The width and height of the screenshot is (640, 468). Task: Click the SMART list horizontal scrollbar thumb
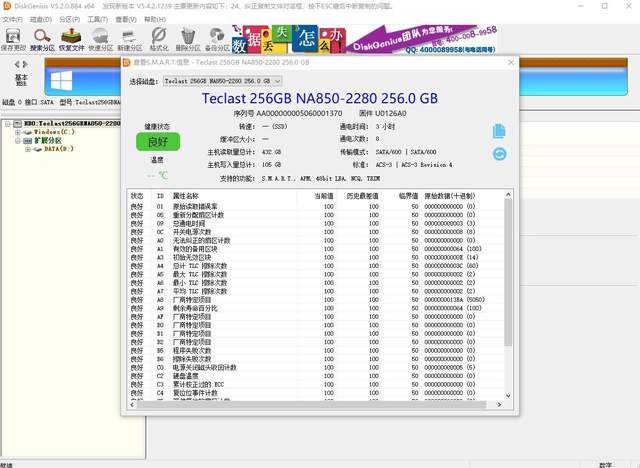(x=311, y=404)
